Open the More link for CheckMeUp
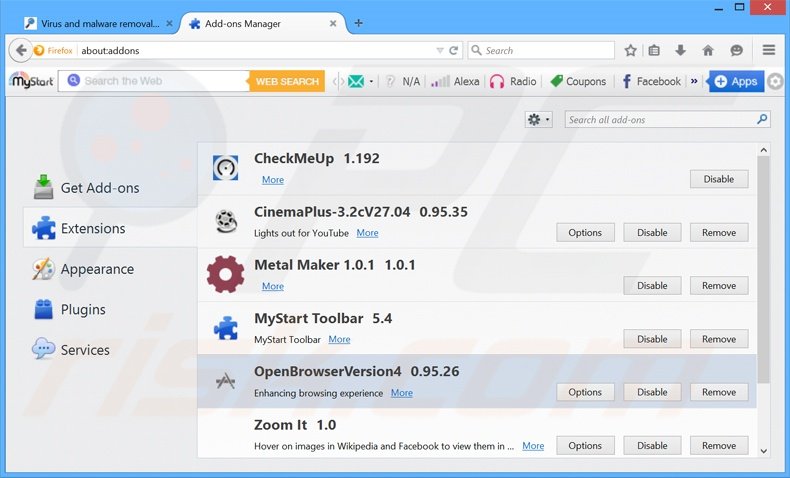Screen dimensions: 790x478 point(273,180)
